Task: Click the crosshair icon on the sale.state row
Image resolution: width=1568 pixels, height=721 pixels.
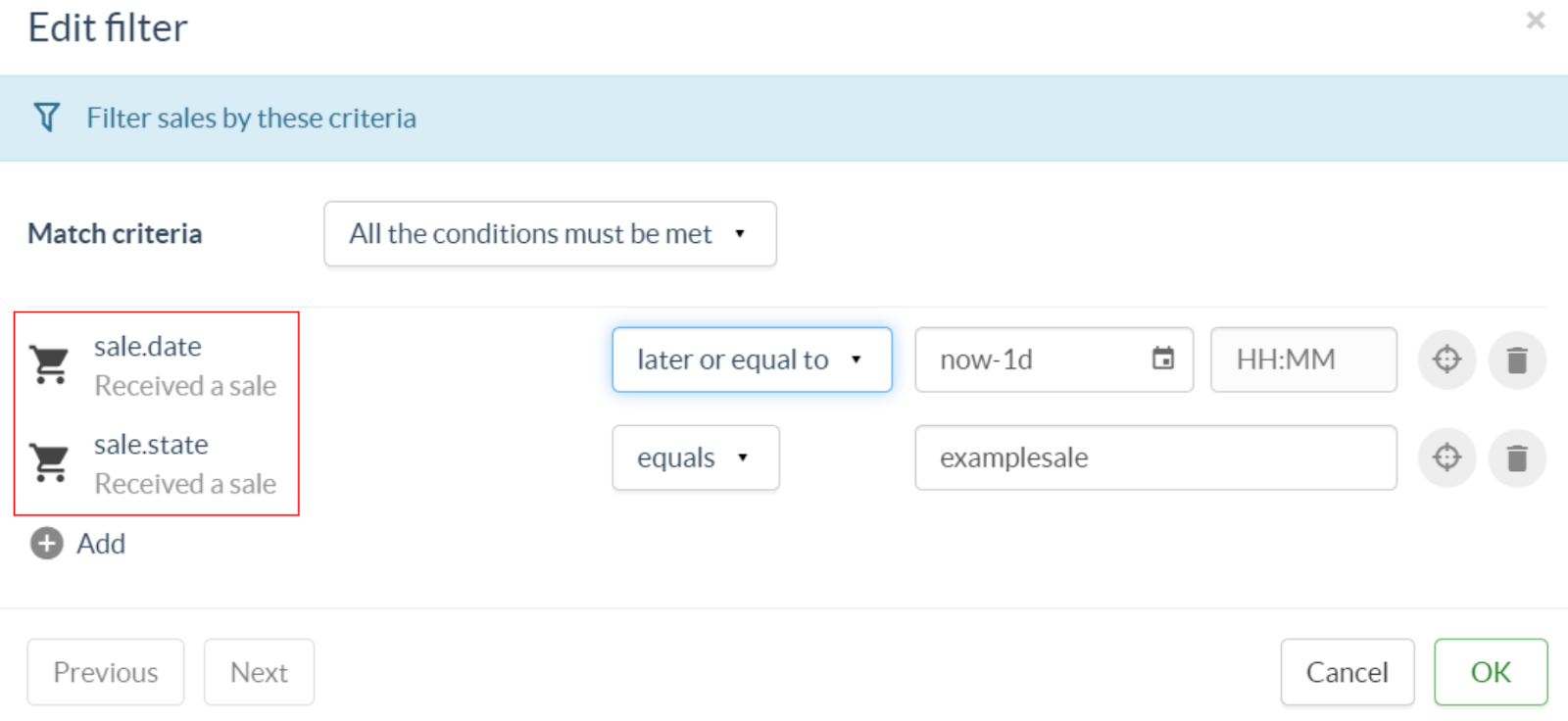Action: click(1446, 457)
